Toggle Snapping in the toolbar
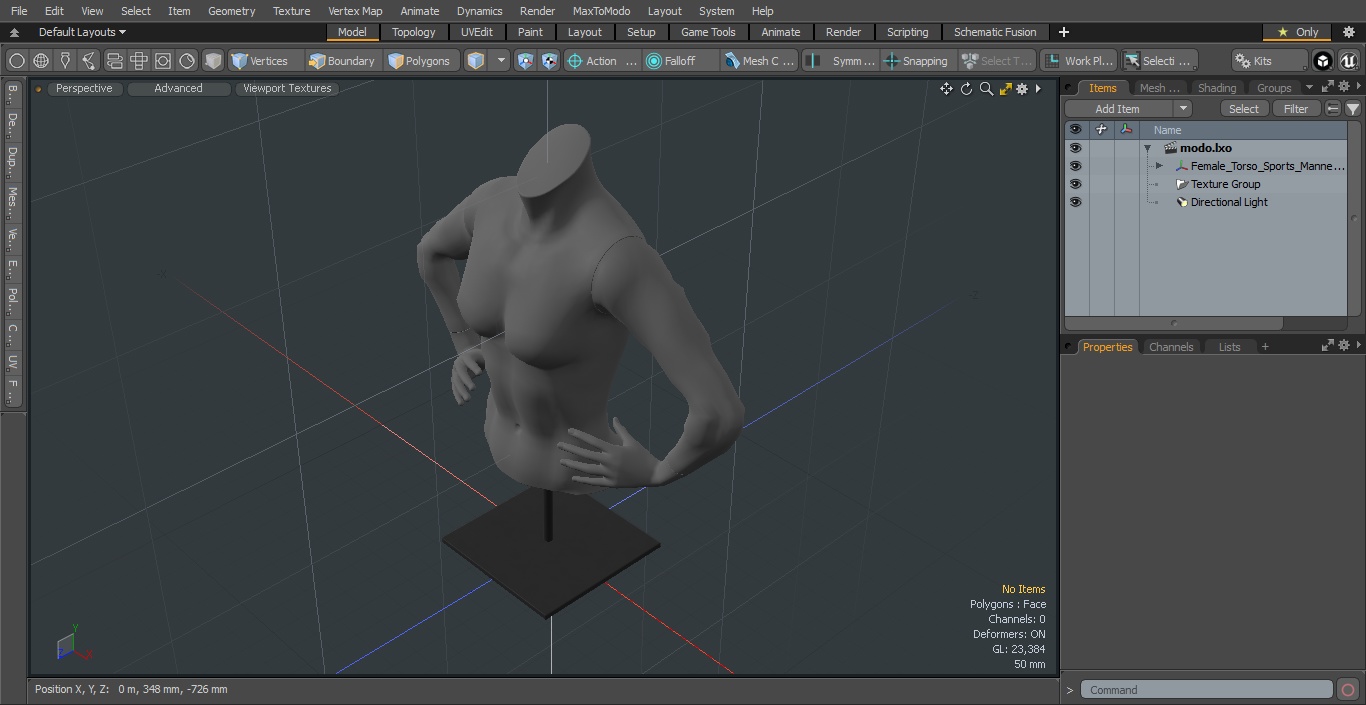 coord(916,61)
